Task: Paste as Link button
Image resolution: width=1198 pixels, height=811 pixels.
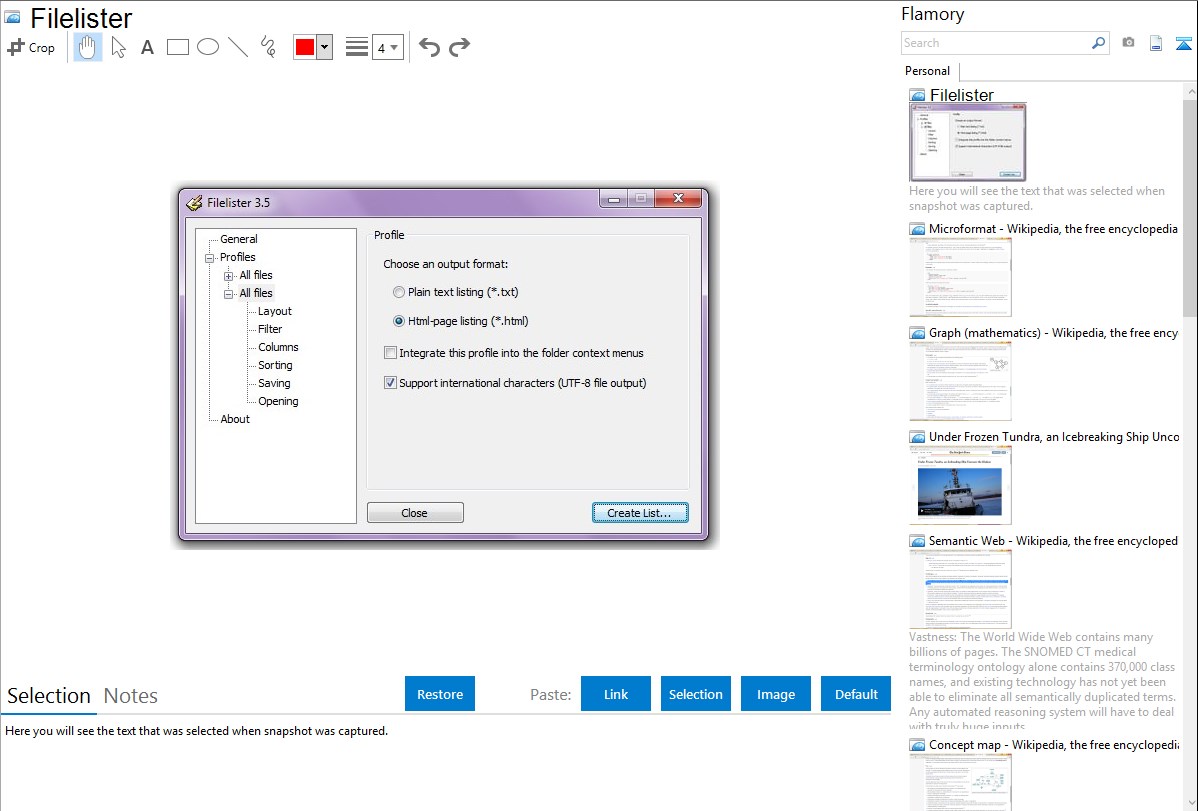Action: [616, 694]
